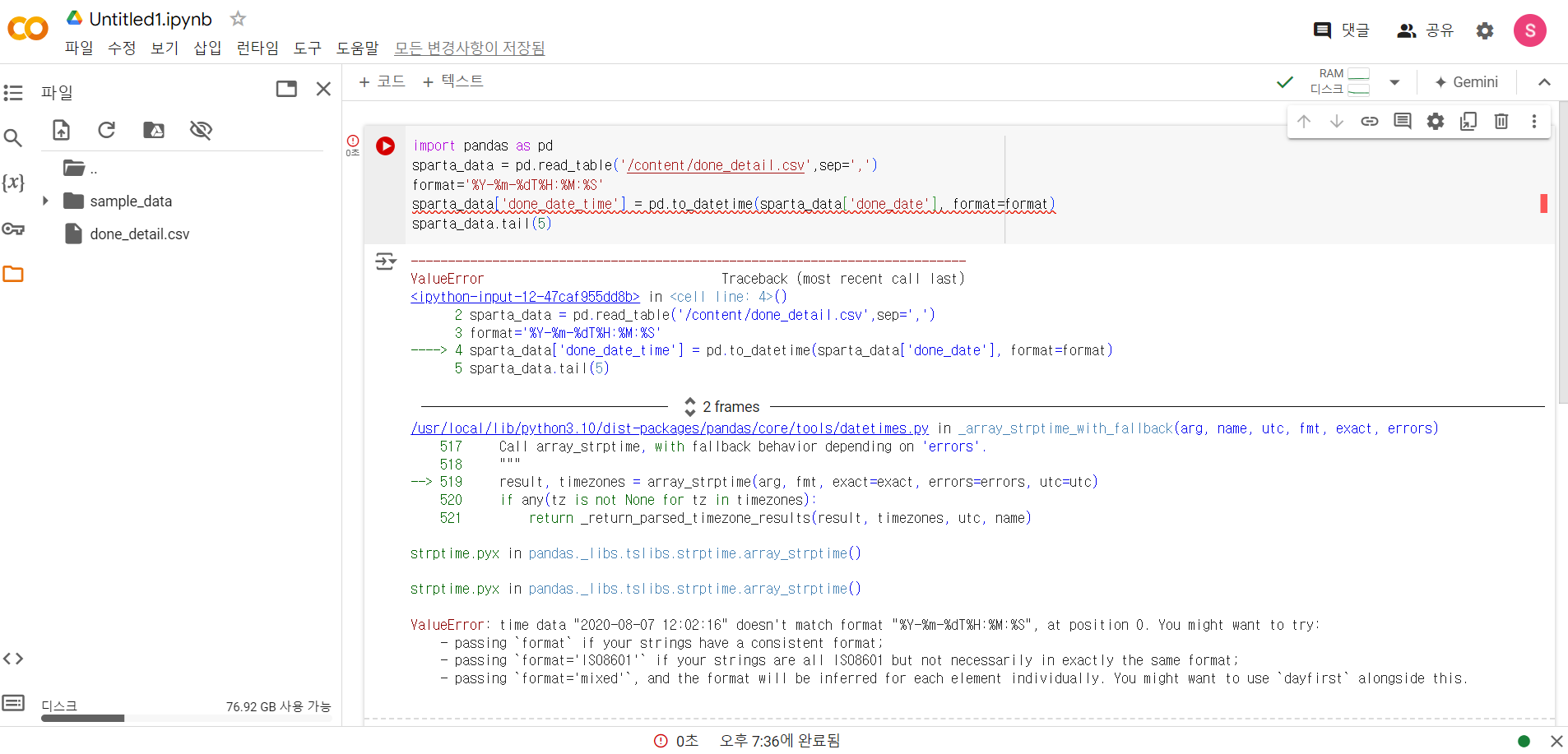This screenshot has width=1568, height=754.
Task: Move the cell down
Action: click(1337, 122)
